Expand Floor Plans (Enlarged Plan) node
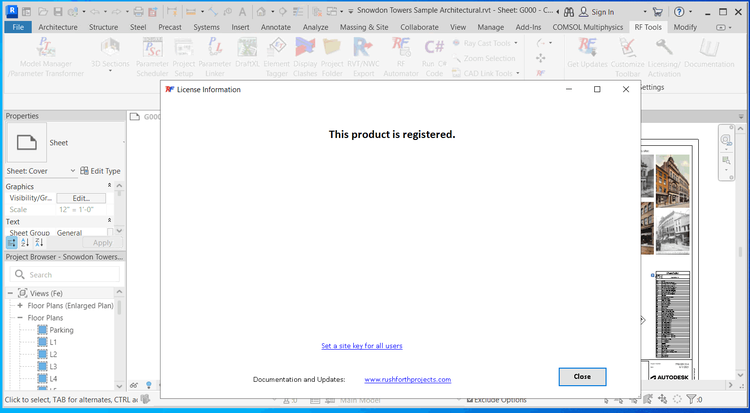Viewport: 750px width, 413px height. coord(20,305)
